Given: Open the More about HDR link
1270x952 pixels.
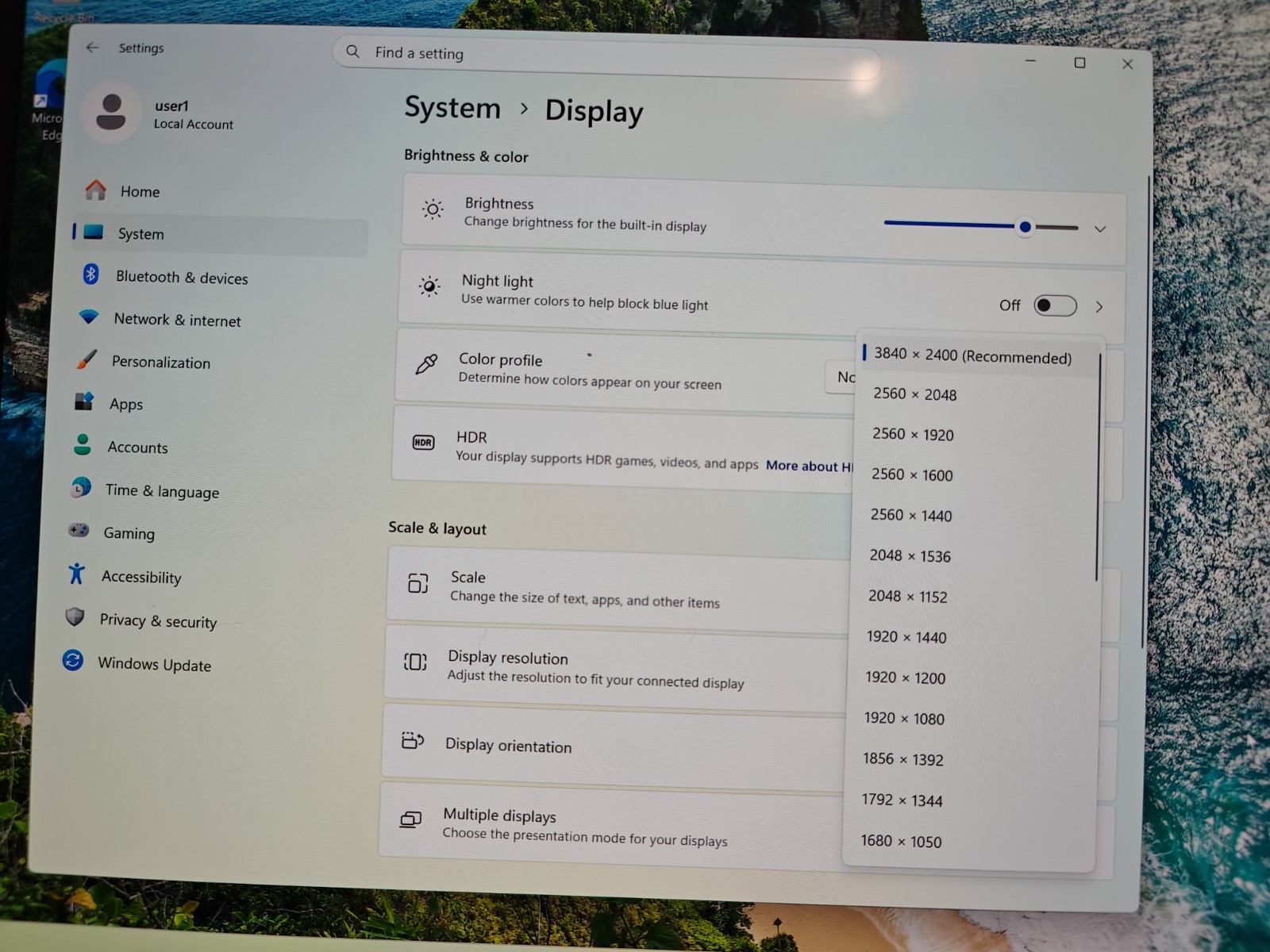Looking at the screenshot, I should click(810, 466).
